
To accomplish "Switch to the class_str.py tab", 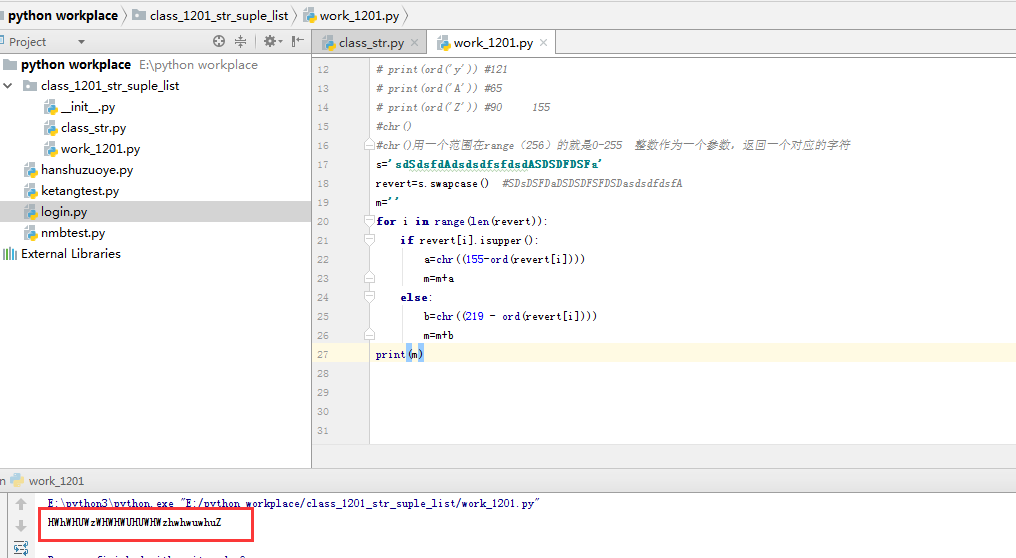I will (x=370, y=43).
